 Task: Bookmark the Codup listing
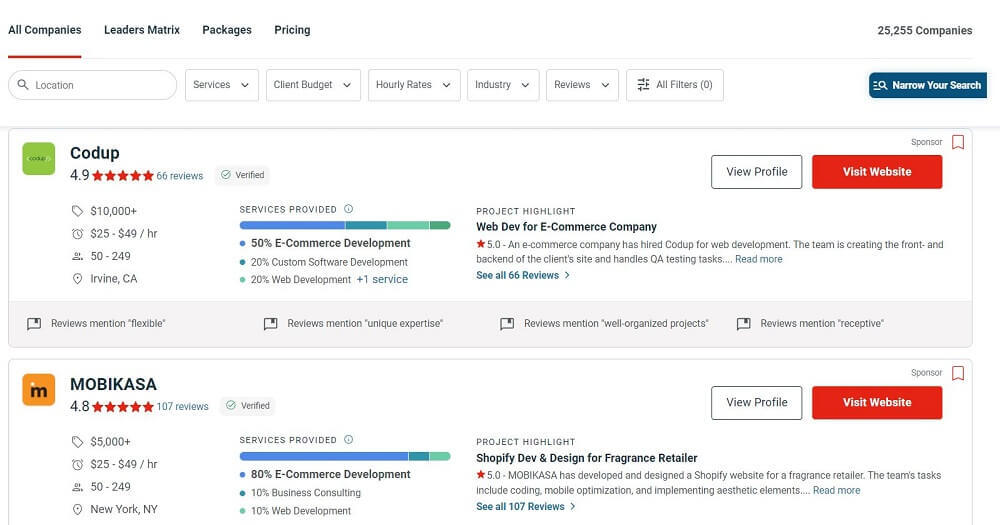[957, 142]
